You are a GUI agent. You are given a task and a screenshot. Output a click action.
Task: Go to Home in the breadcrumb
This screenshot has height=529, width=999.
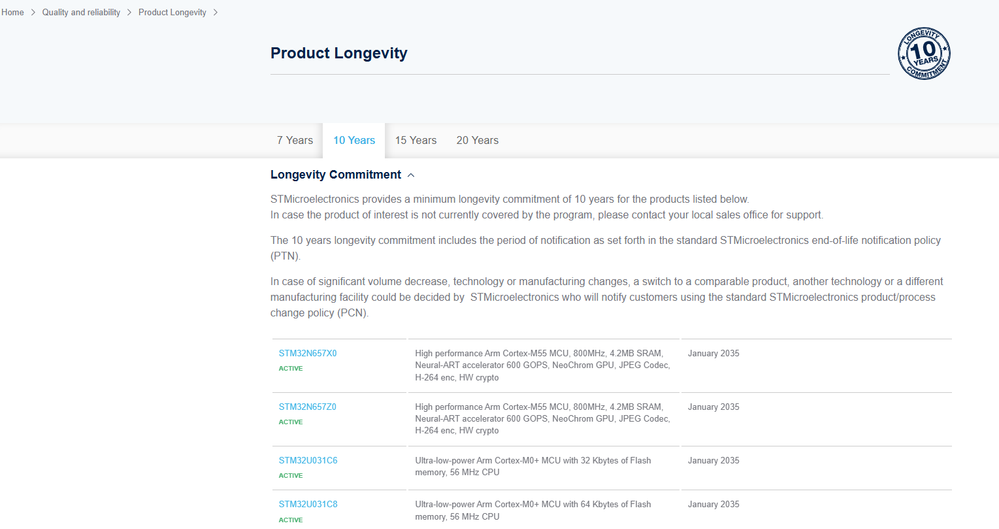(12, 13)
